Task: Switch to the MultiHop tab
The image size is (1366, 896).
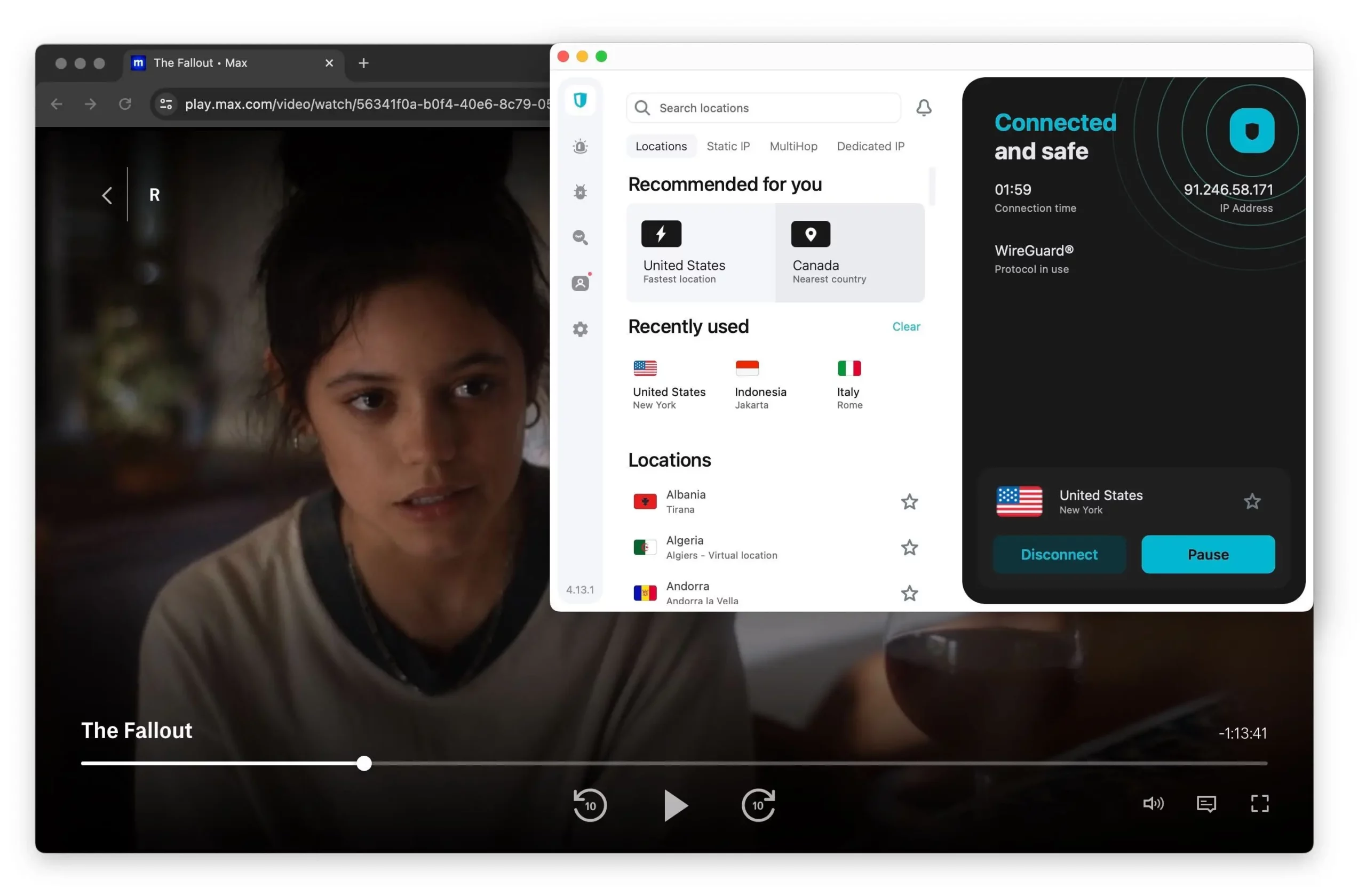Action: click(794, 146)
